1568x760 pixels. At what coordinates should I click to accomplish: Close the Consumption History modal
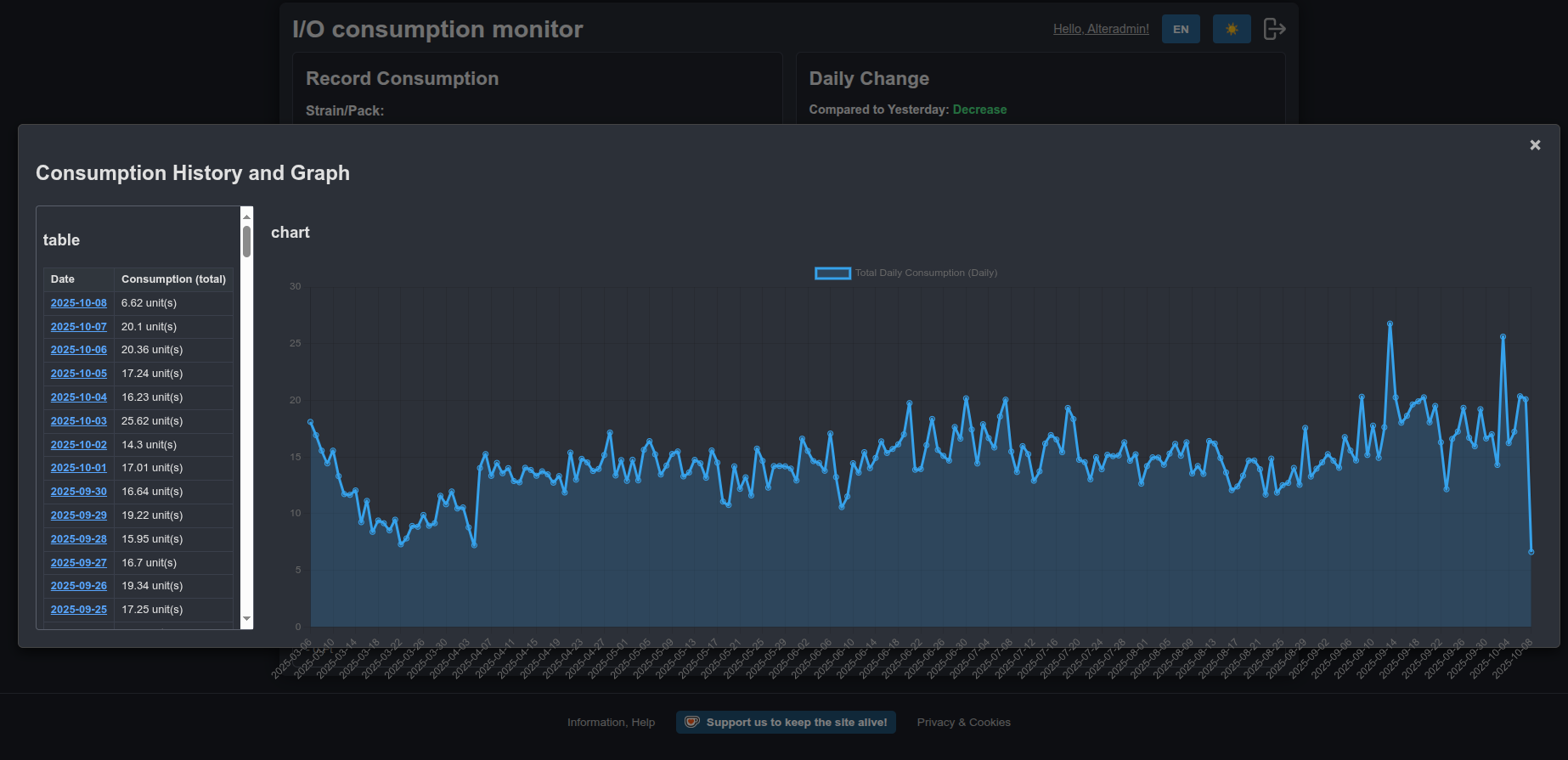1535,145
